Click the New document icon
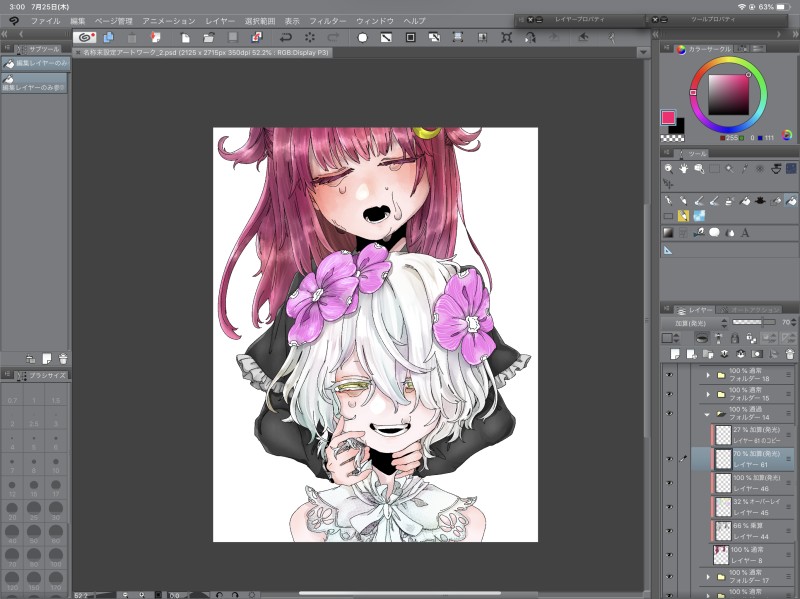800x599 pixels. (x=186, y=37)
